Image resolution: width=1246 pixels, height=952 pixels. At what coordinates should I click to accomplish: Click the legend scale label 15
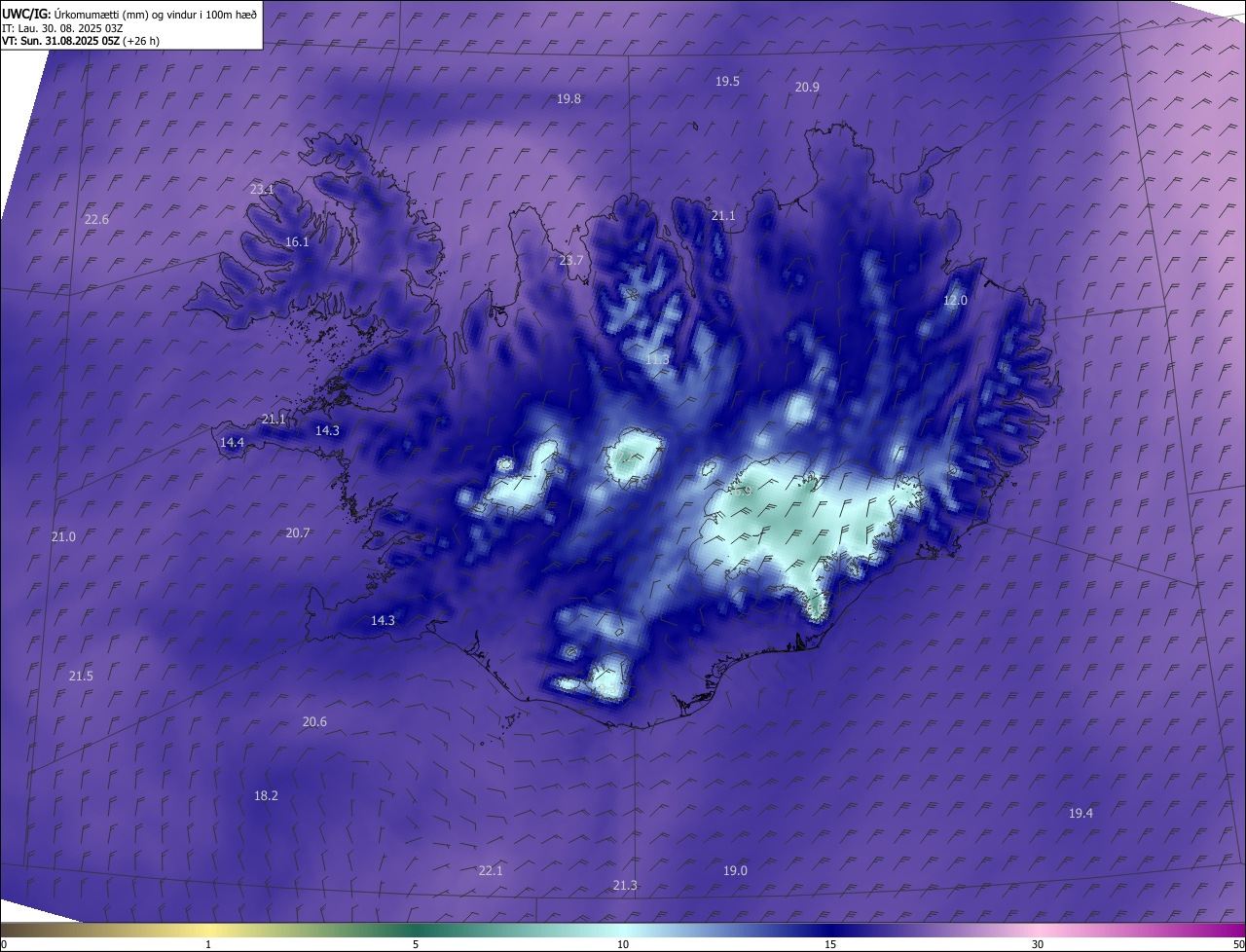(830, 944)
